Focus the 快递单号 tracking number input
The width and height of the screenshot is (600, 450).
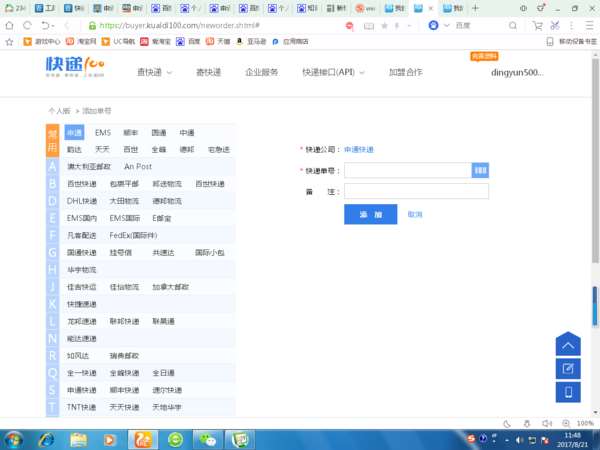click(x=408, y=170)
